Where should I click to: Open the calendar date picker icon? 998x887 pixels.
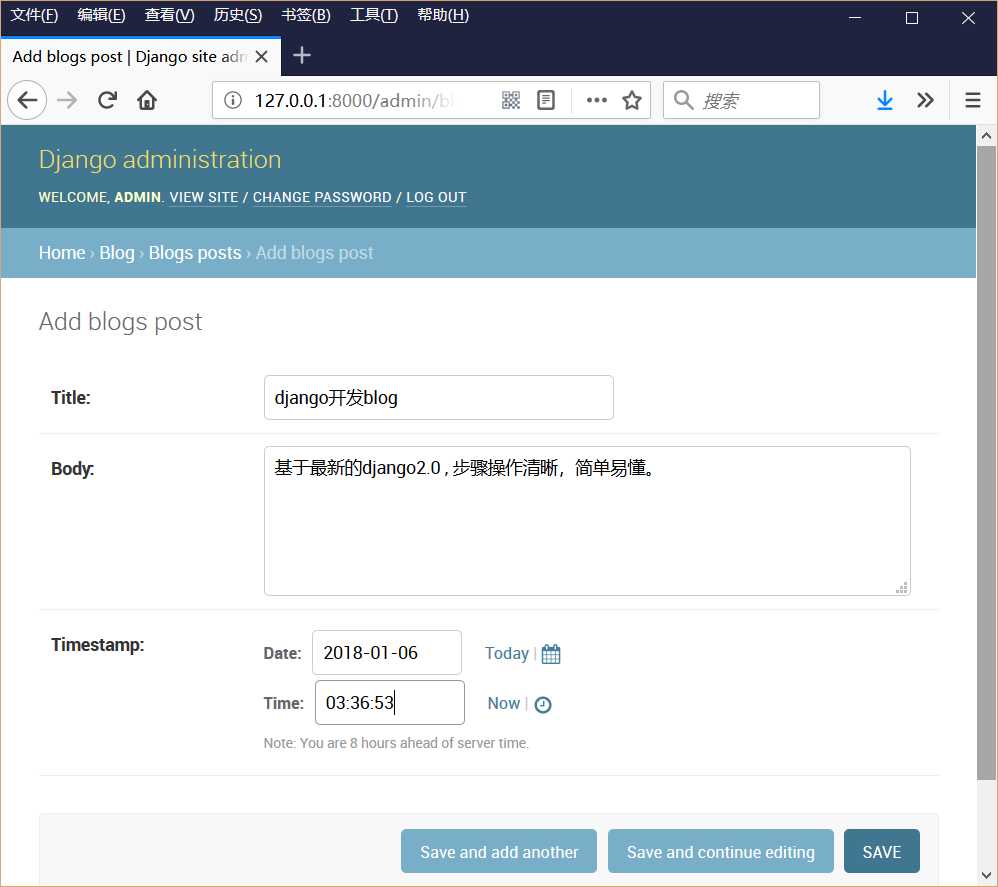click(x=551, y=653)
